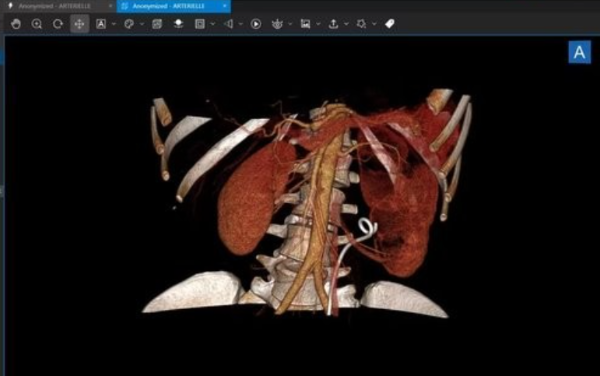Screen dimensions: 600x376
Task: Select the hand grab tool
Action: tap(16, 24)
